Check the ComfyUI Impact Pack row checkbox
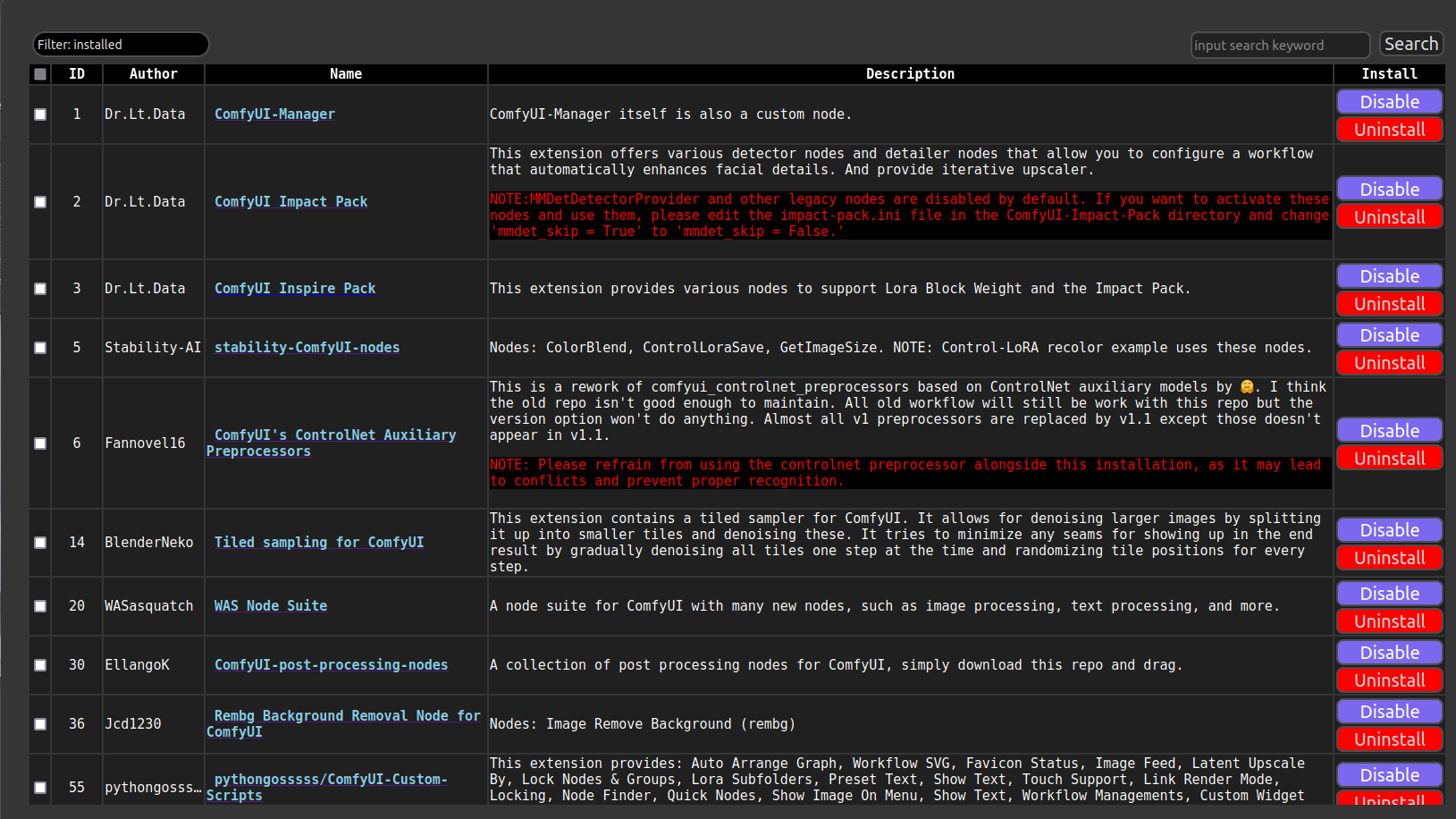Screen dimensions: 1456x819 coord(40,202)
